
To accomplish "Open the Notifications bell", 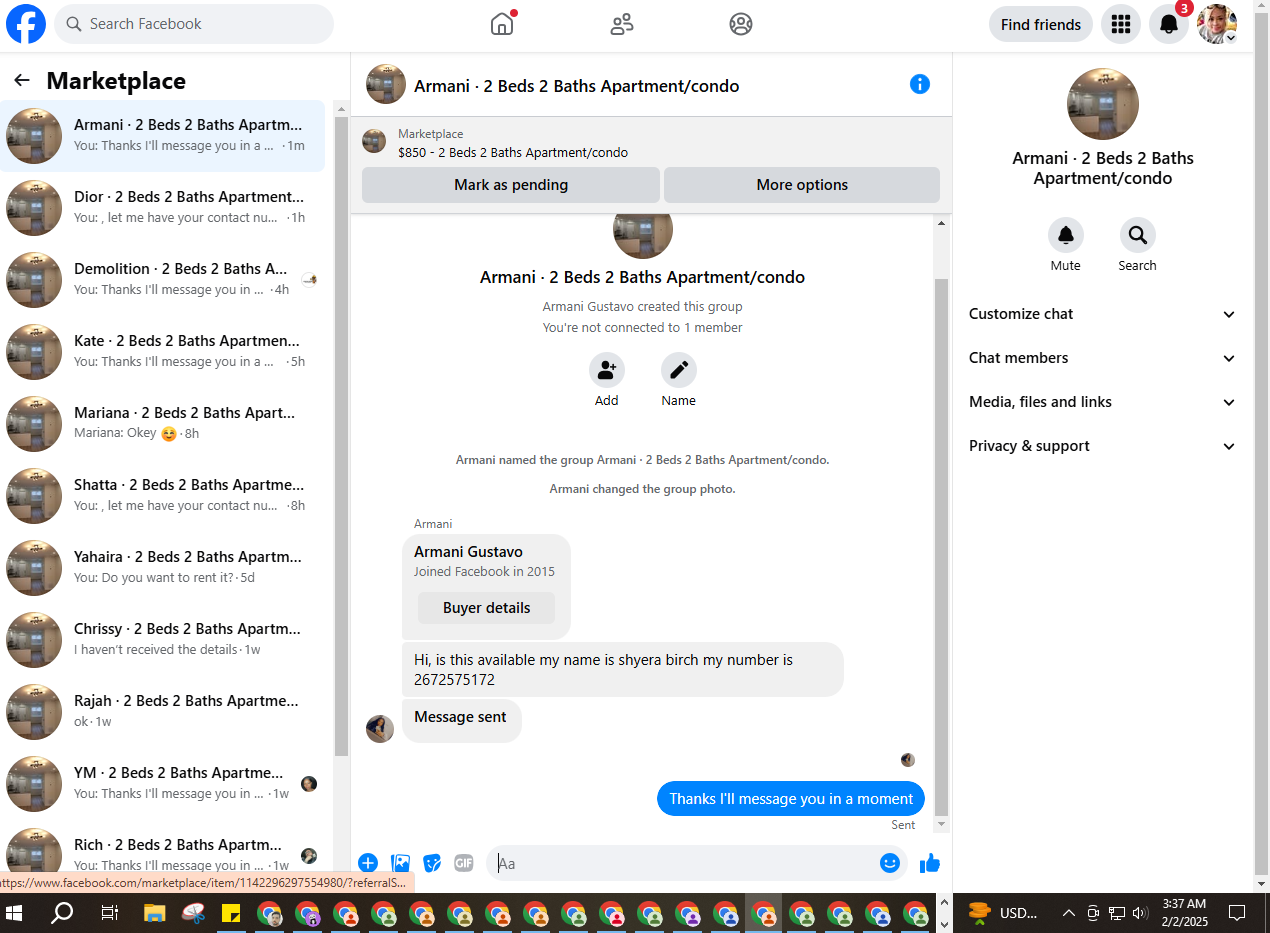I will click(1169, 24).
